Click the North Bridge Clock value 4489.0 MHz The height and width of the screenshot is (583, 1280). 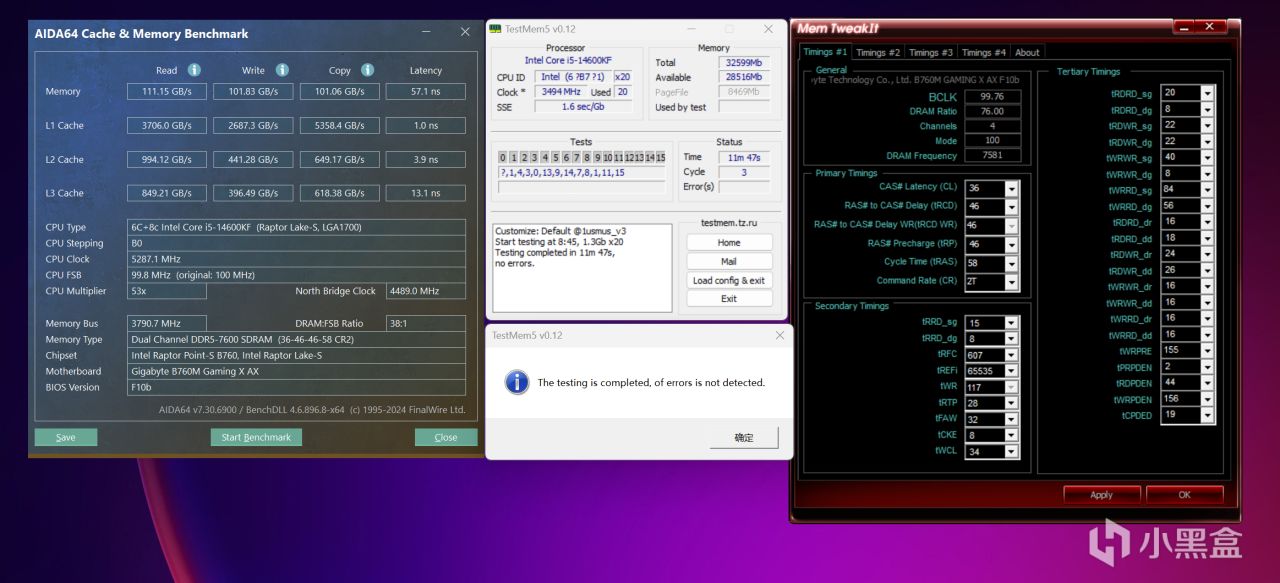426,291
